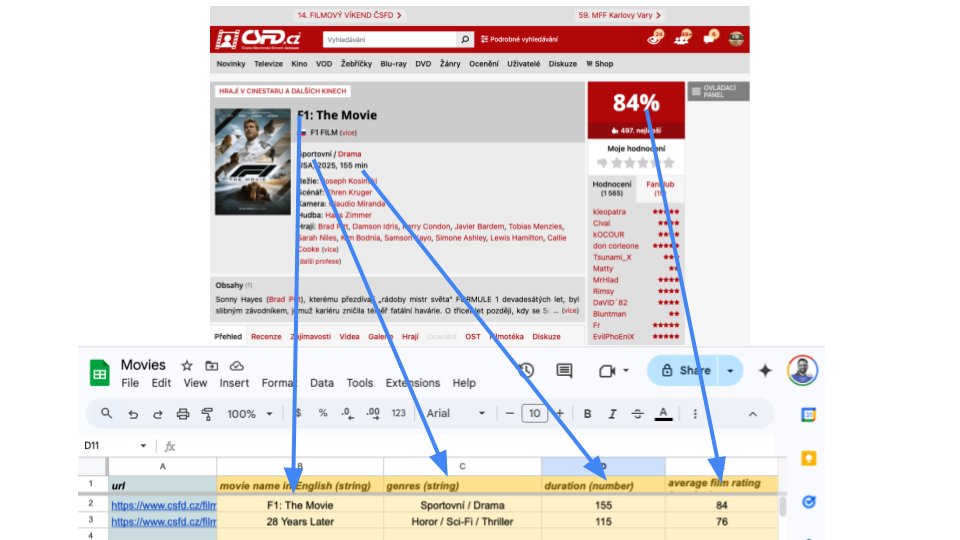This screenshot has width=960, height=540.
Task: Open the Tools menu in Sheets
Action: [359, 383]
